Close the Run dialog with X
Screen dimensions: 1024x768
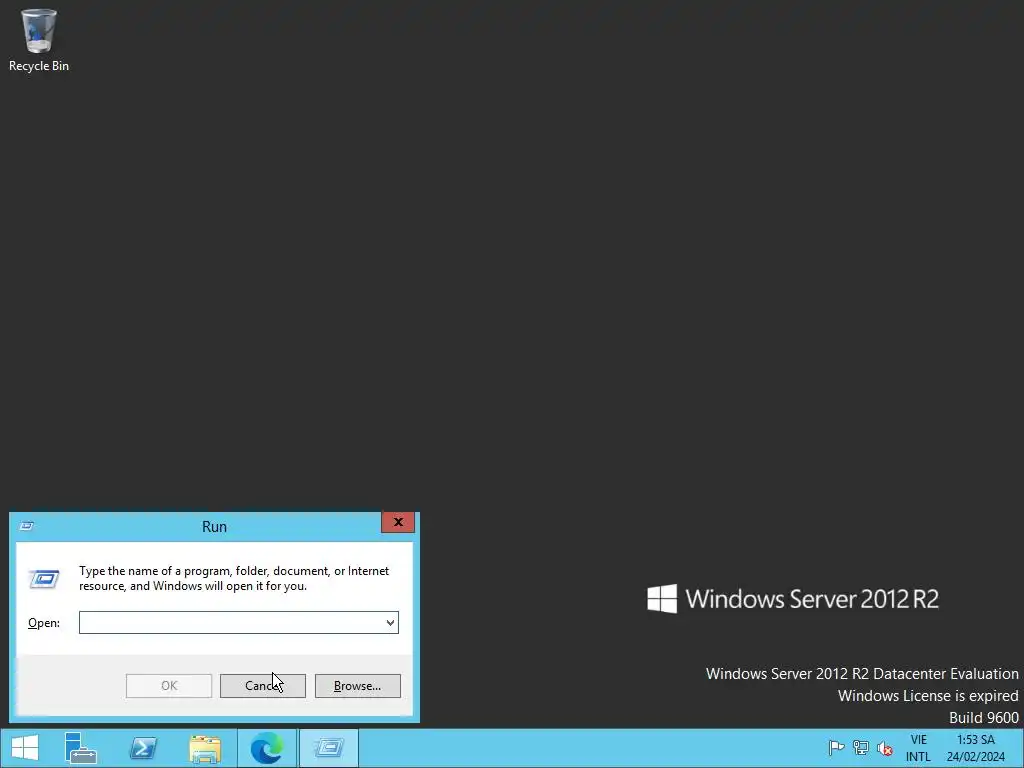pos(398,522)
